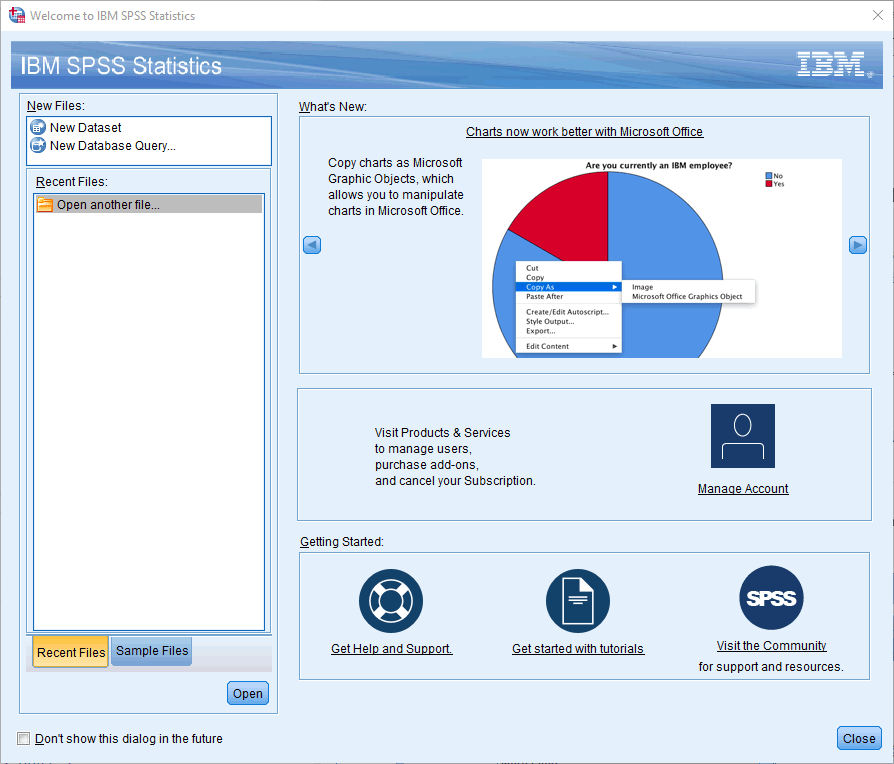Open the Visit the Community link
Viewport: 894px width, 764px height.
point(771,645)
